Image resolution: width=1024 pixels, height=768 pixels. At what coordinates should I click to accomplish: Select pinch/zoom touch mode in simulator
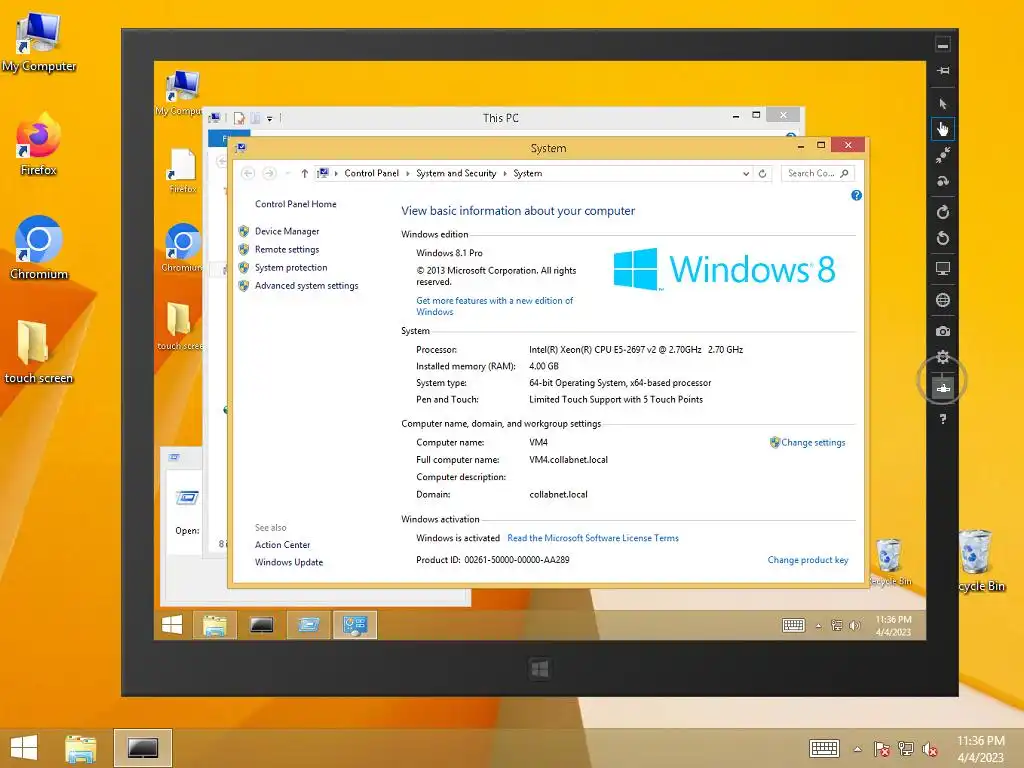tap(942, 155)
